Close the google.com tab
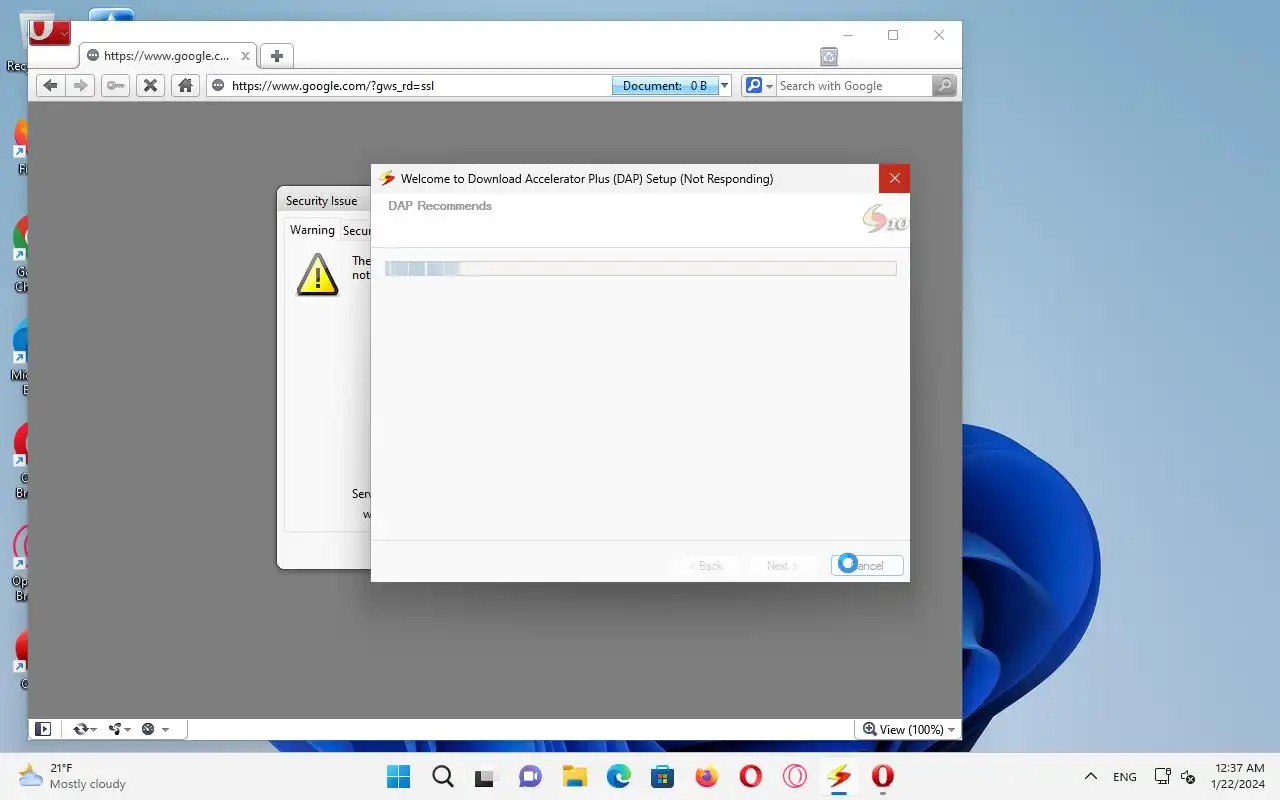The image size is (1280, 800). point(245,56)
